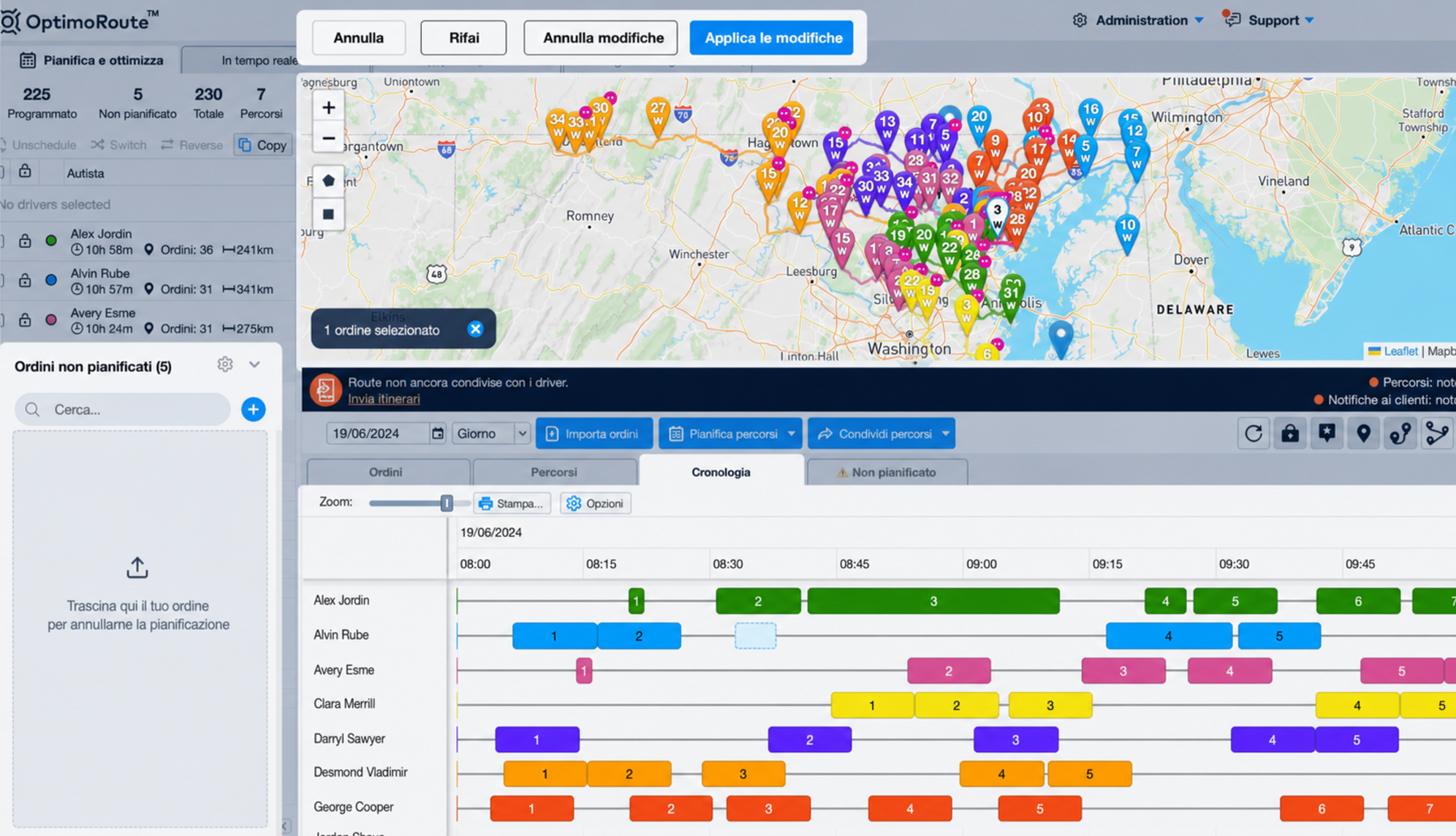Expand the Condividi percorsi dropdown arrow
This screenshot has height=836, width=1456.
945,433
